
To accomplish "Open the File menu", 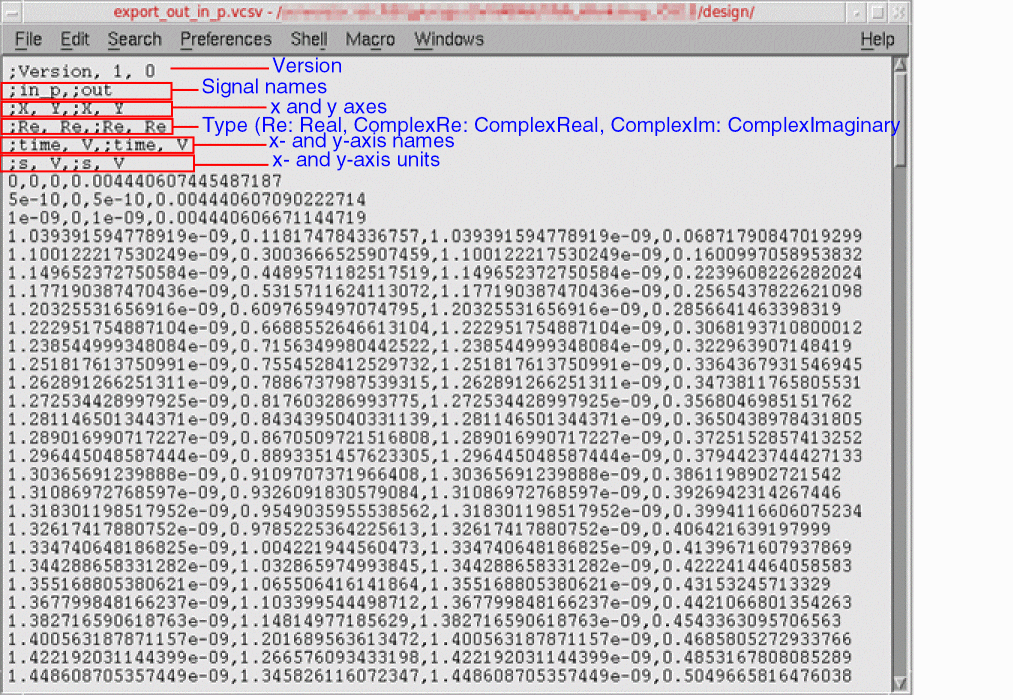I will [x=28, y=40].
